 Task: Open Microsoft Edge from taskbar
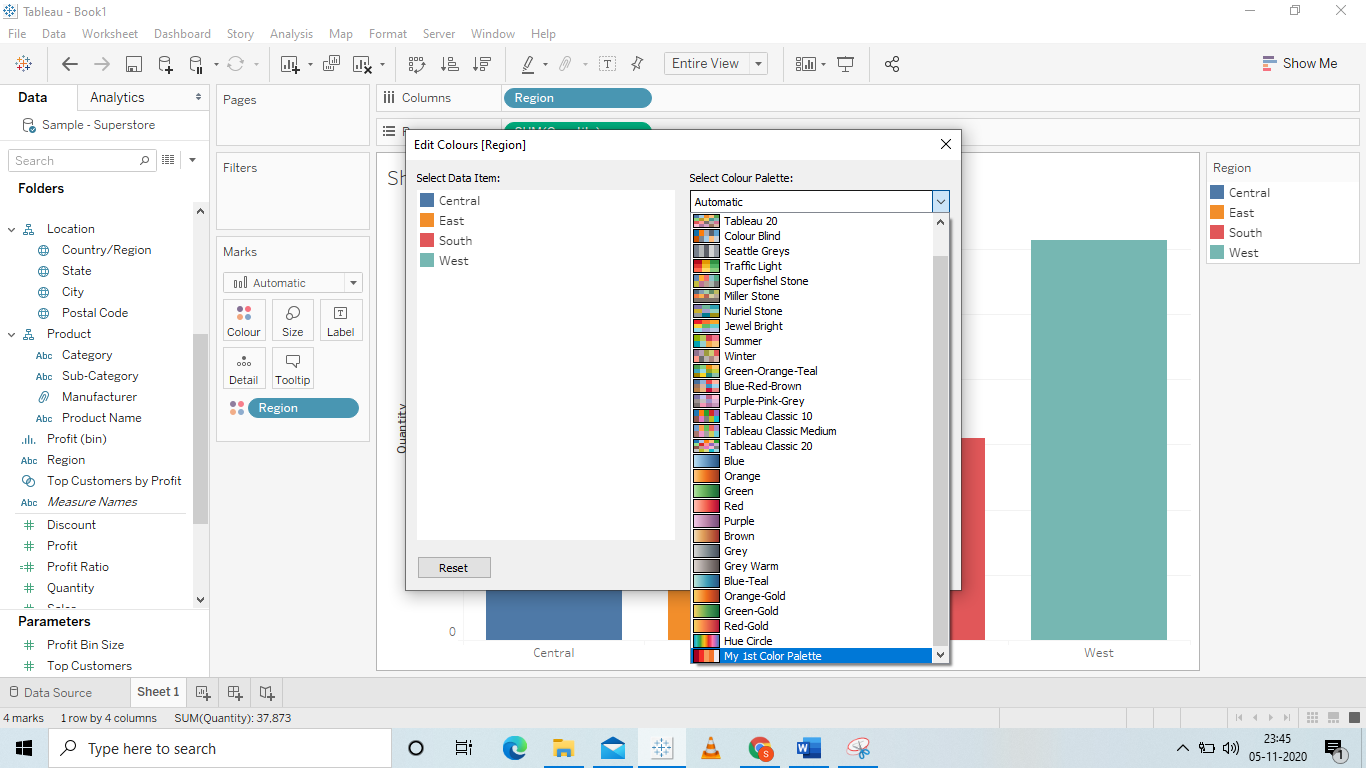[x=515, y=748]
